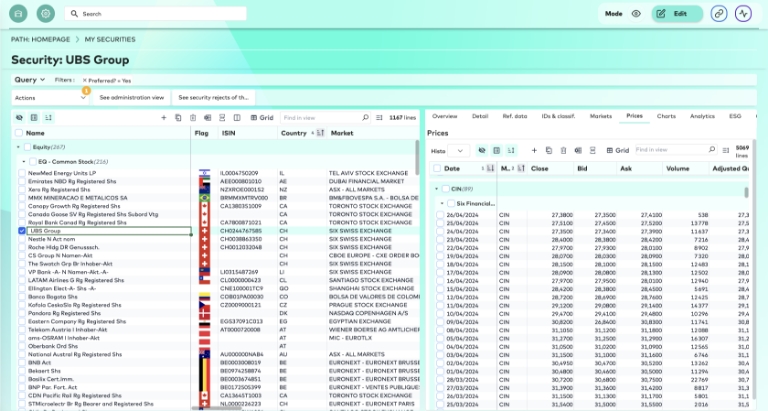Click the split-rows icon in securities toolbar

tap(222, 118)
